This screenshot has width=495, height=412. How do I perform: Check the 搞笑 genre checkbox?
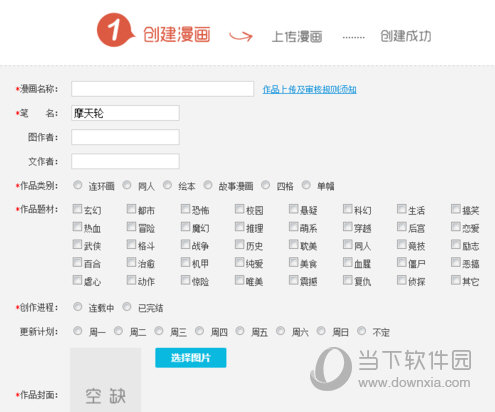tap(456, 209)
